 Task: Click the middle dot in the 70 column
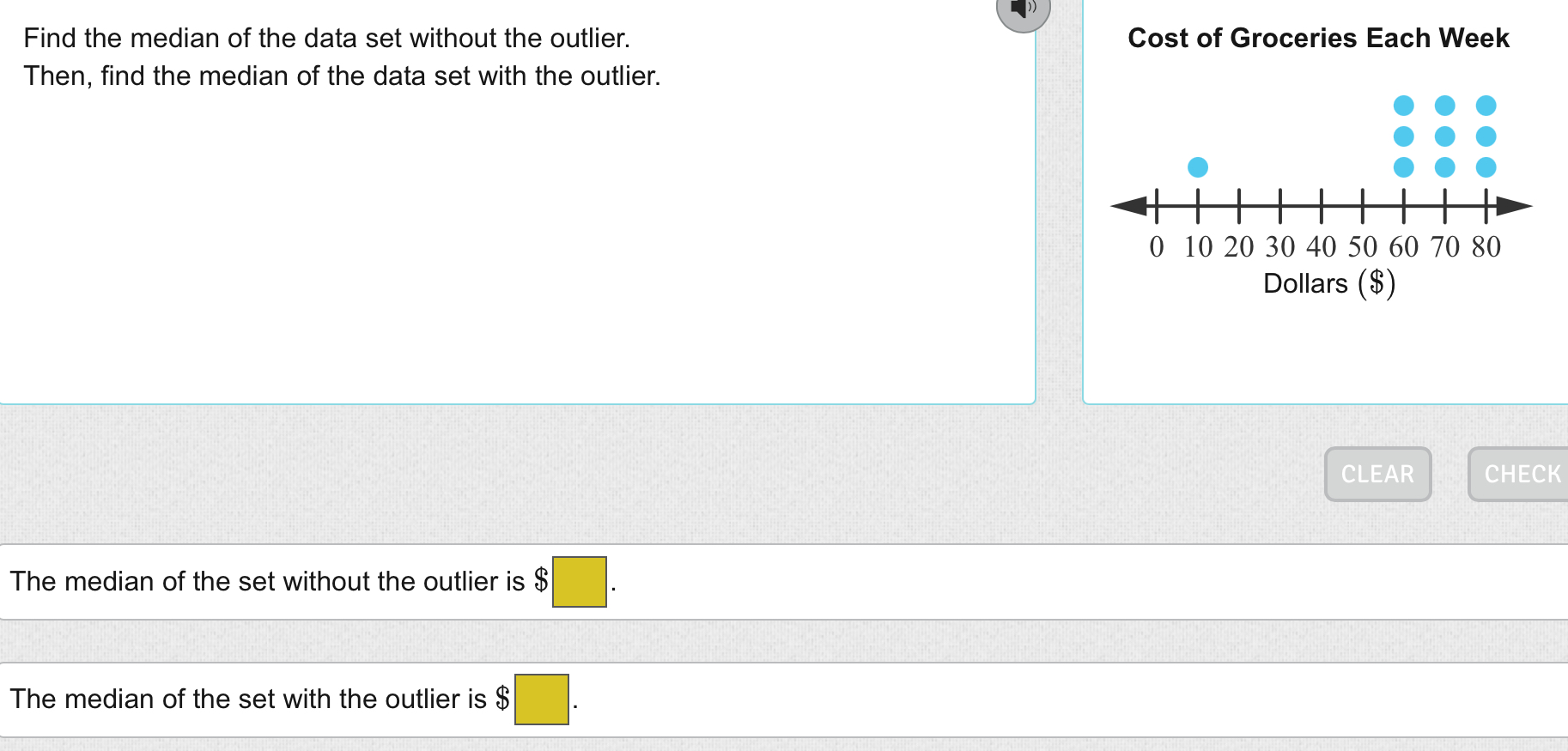(x=1445, y=136)
